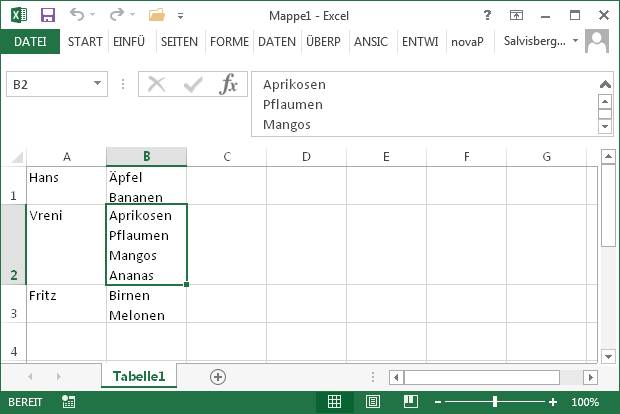Click cell A3 containing Fritz
Image resolution: width=620 pixels, height=414 pixels.
(66, 304)
